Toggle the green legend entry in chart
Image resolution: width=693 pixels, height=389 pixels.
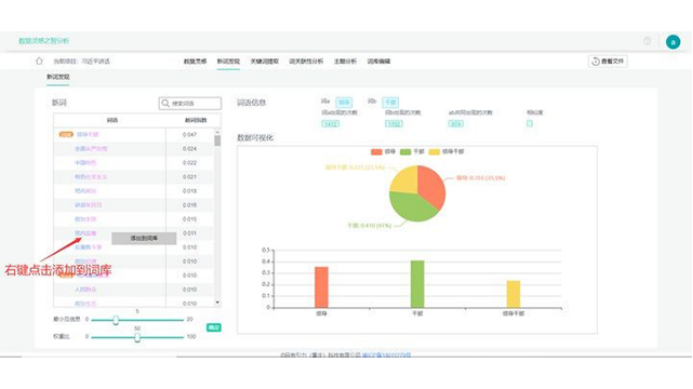pos(405,152)
